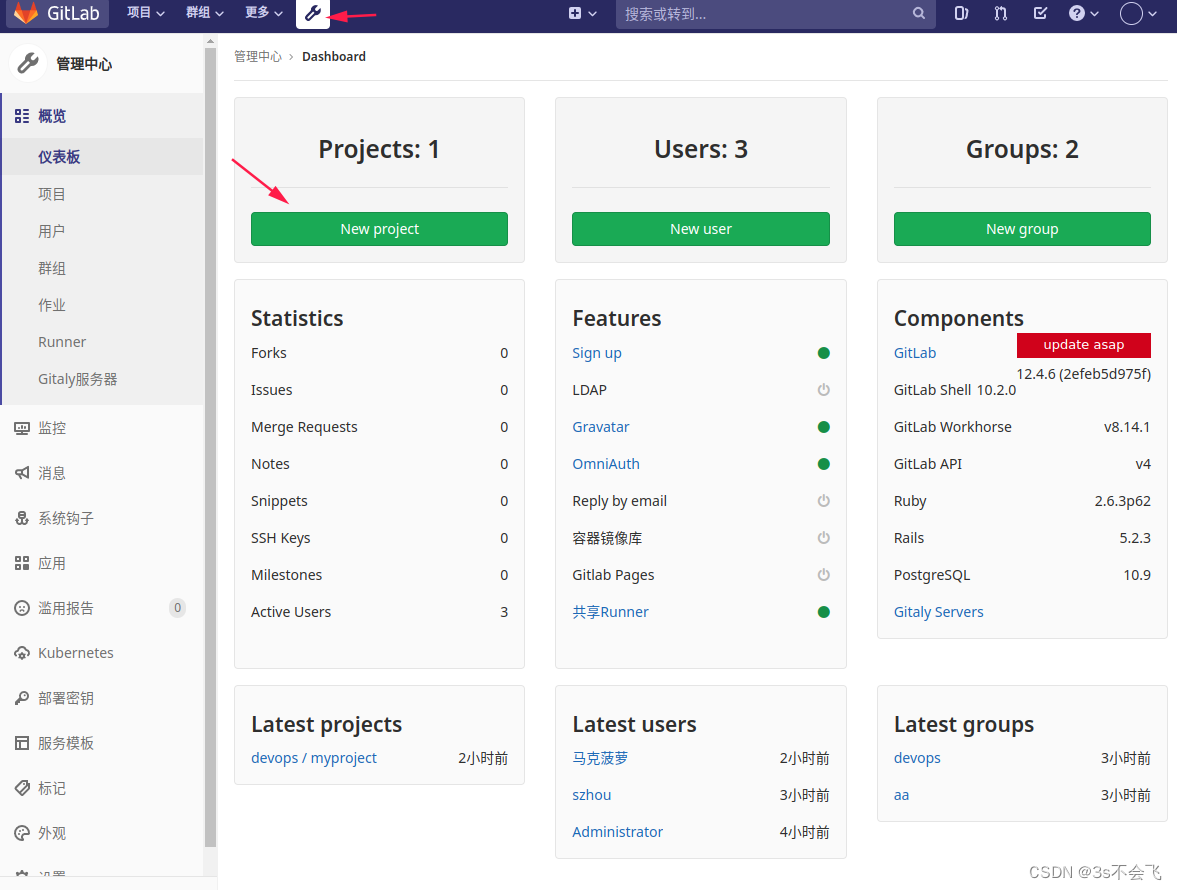Open the Sign up feature link
1177x890 pixels.
(x=597, y=353)
